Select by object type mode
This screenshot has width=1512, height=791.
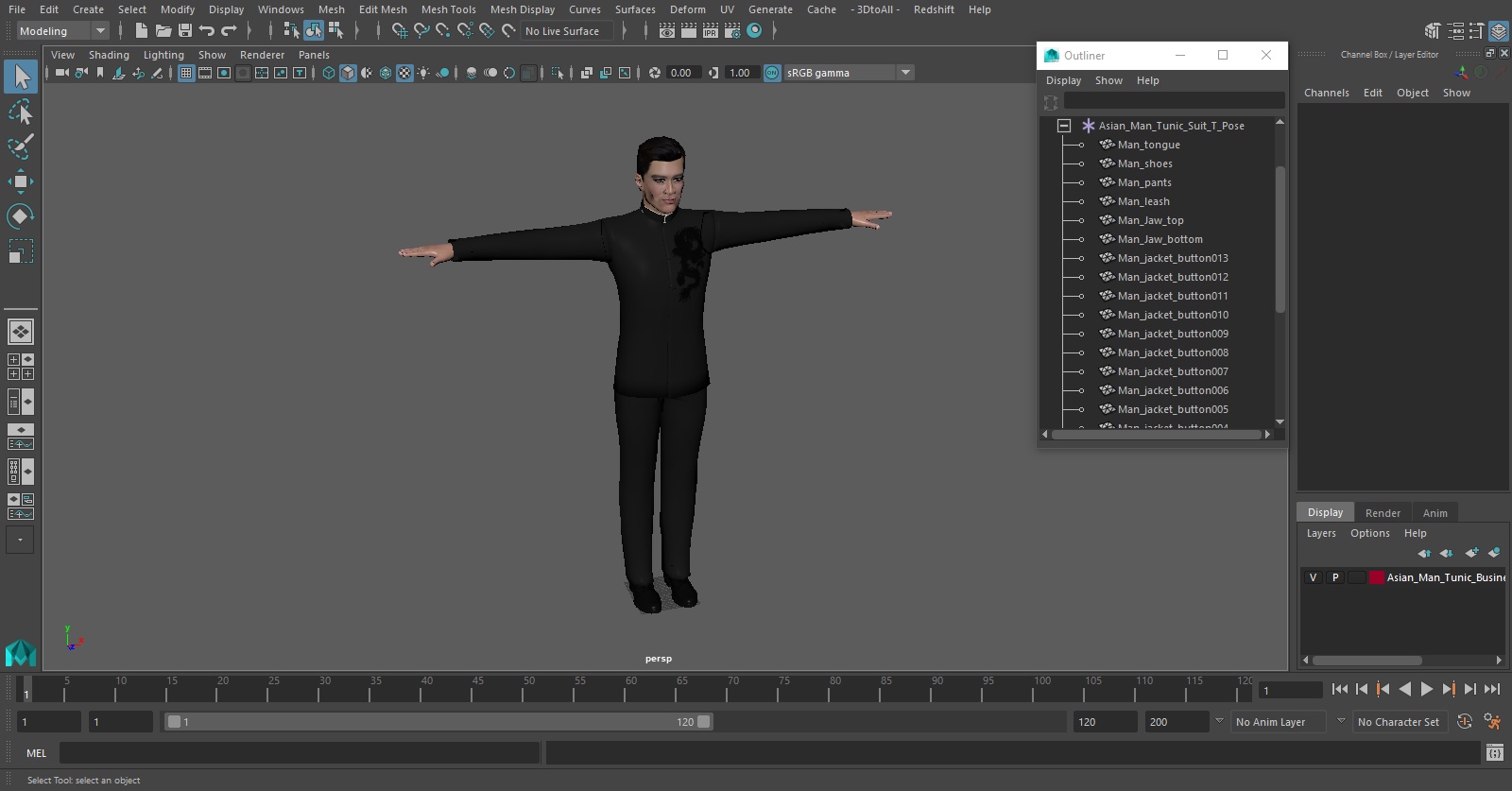coord(314,31)
